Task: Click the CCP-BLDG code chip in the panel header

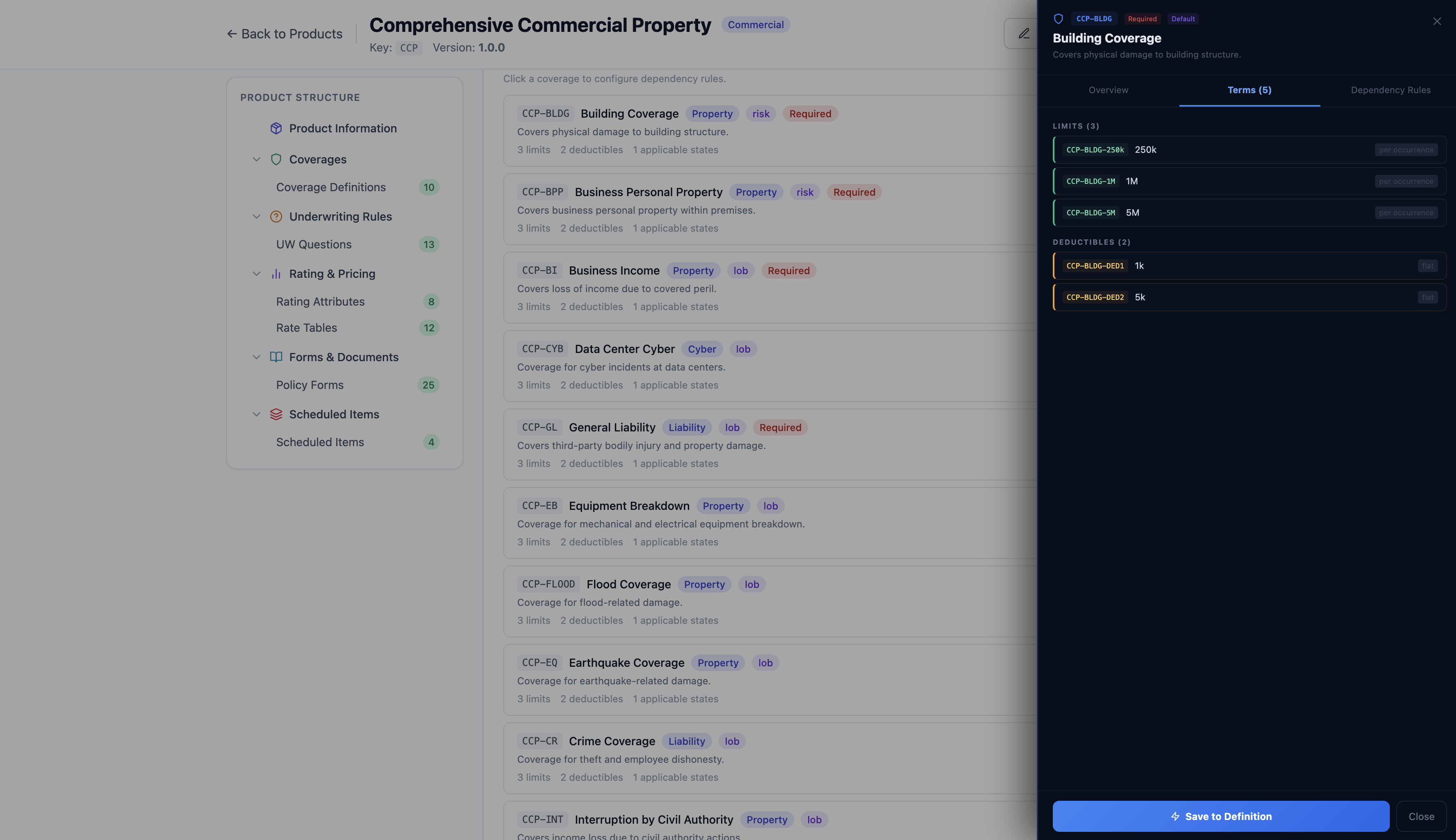Action: 1094,18
